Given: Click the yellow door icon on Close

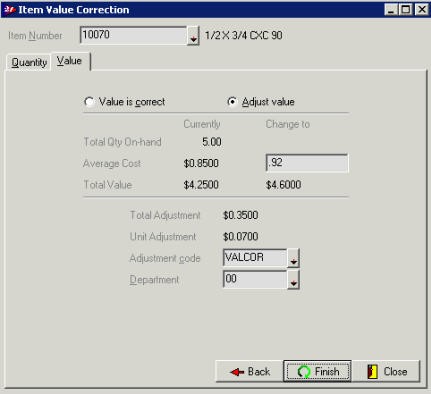Looking at the screenshot, I should point(373,372).
